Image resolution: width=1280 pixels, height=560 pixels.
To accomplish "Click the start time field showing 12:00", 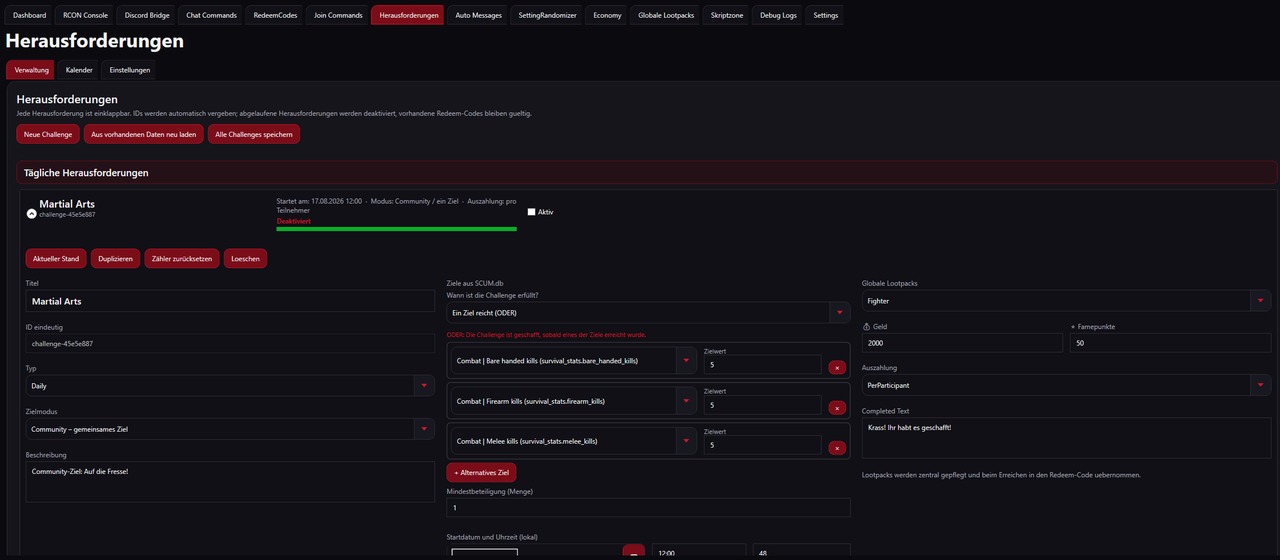I will pos(699,552).
